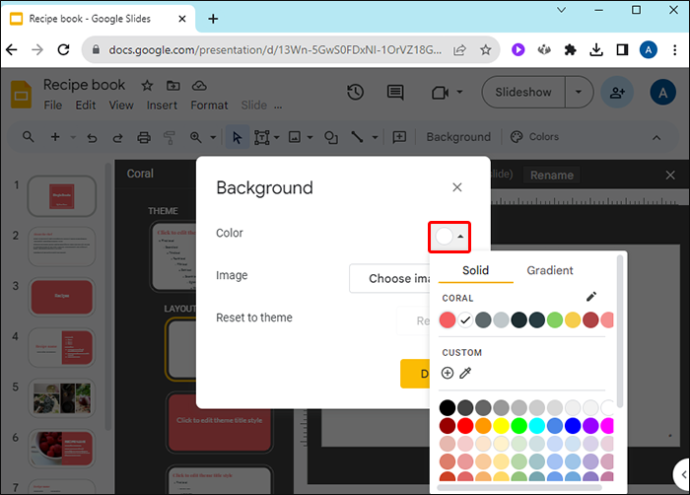690x495 pixels.
Task: Click the Move to folder icon
Action: (x=173, y=85)
